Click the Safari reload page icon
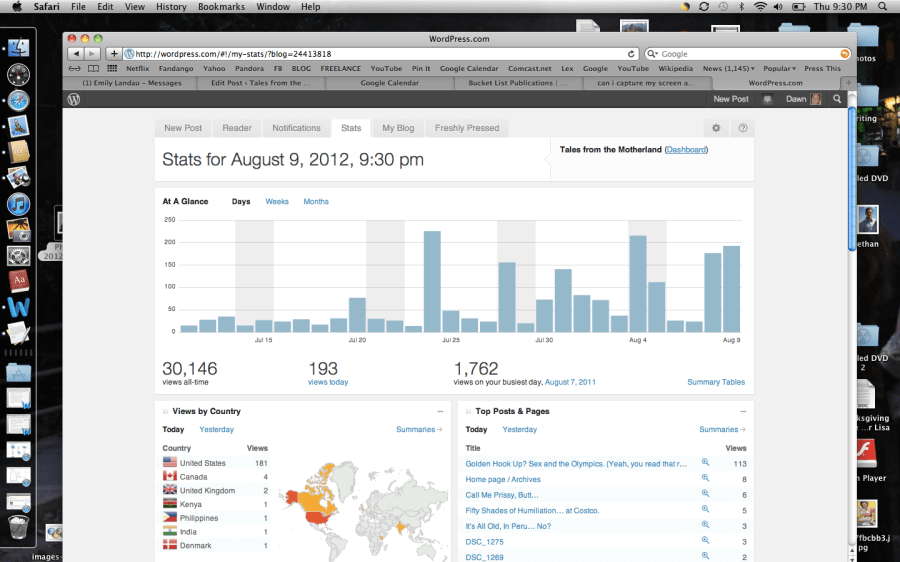The height and width of the screenshot is (562, 900). click(631, 54)
